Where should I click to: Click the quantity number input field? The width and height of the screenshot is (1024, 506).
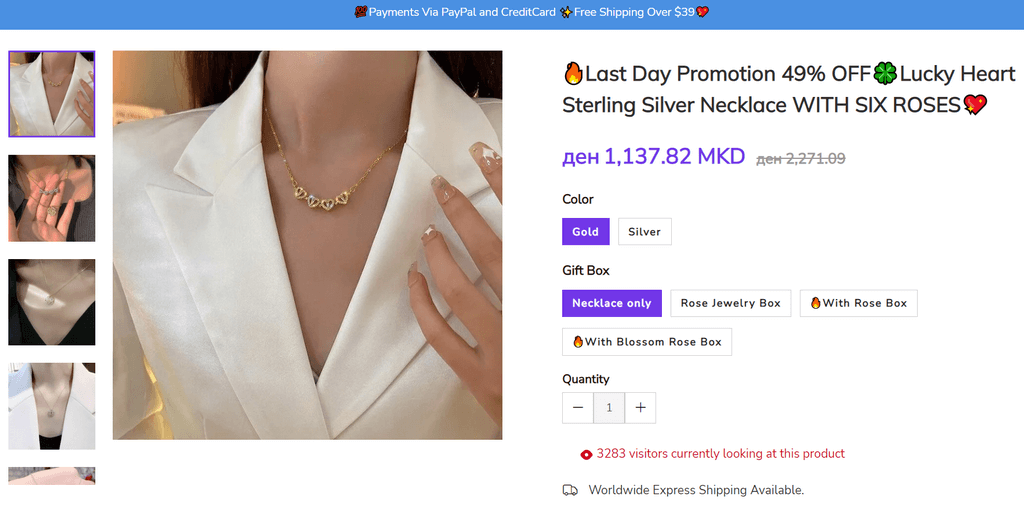(x=609, y=408)
